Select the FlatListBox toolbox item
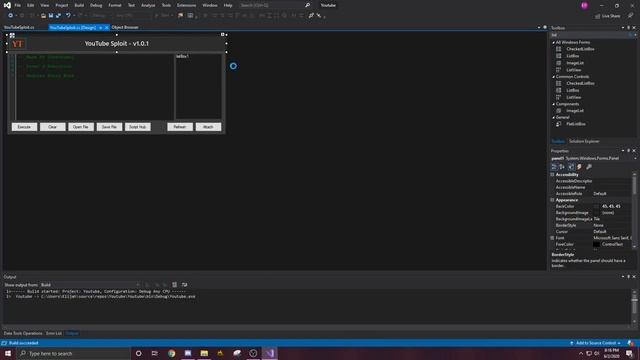 coord(576,124)
